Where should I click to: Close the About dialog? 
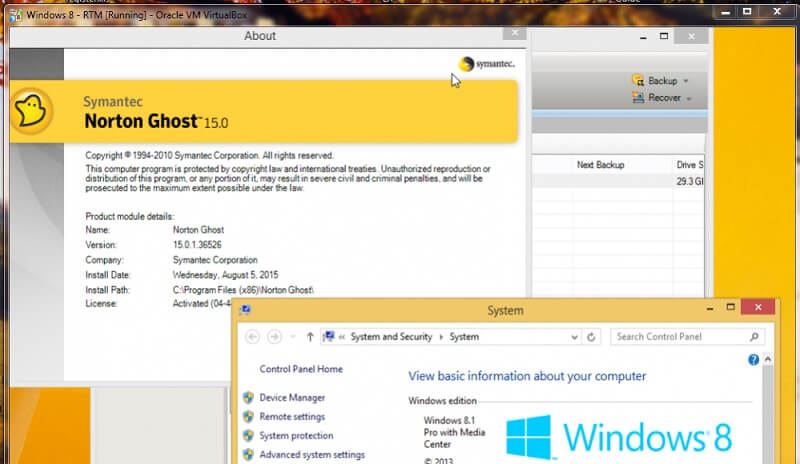(514, 33)
